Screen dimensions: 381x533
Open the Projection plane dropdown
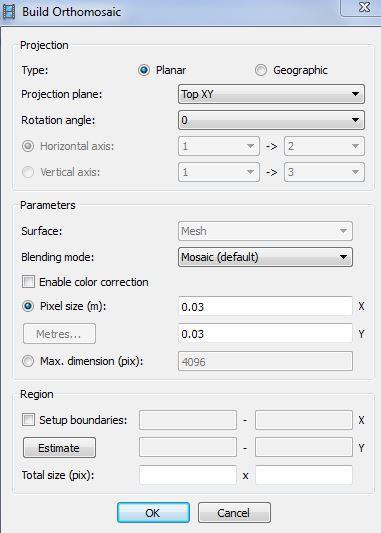coord(271,94)
